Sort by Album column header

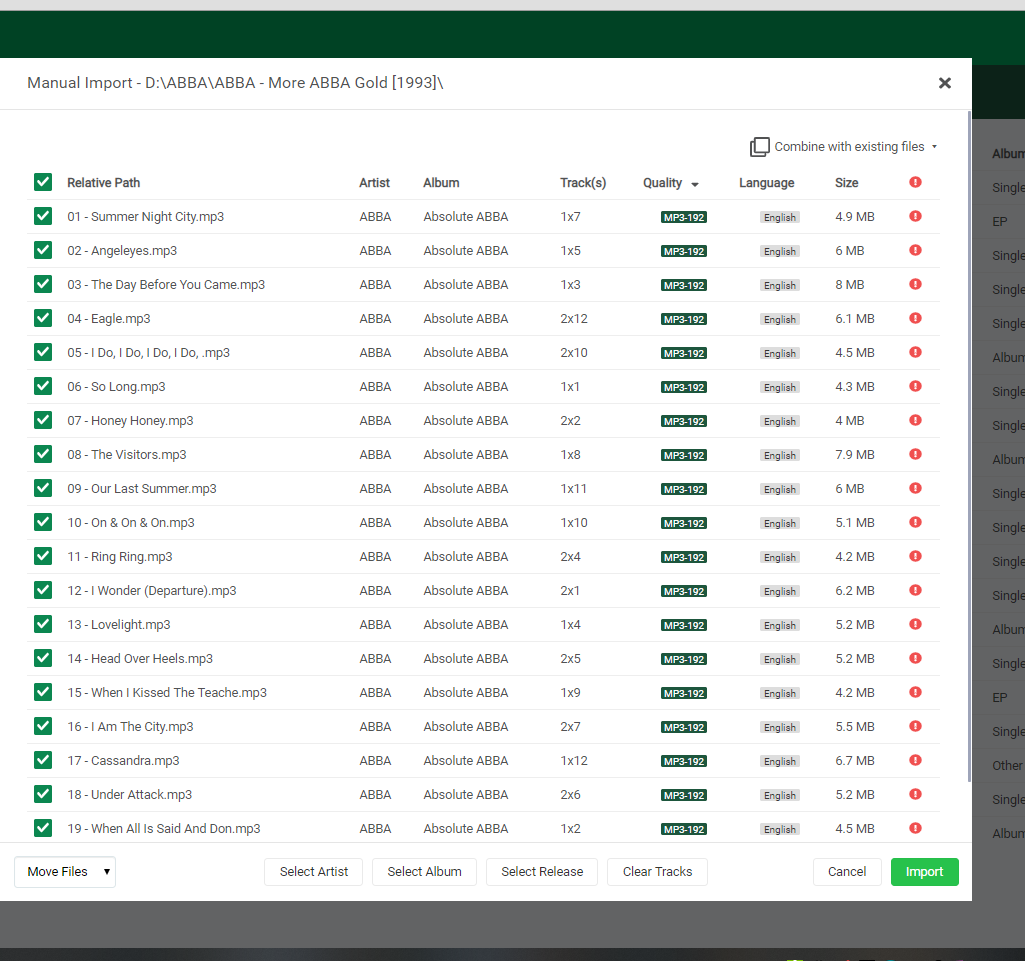(x=441, y=182)
